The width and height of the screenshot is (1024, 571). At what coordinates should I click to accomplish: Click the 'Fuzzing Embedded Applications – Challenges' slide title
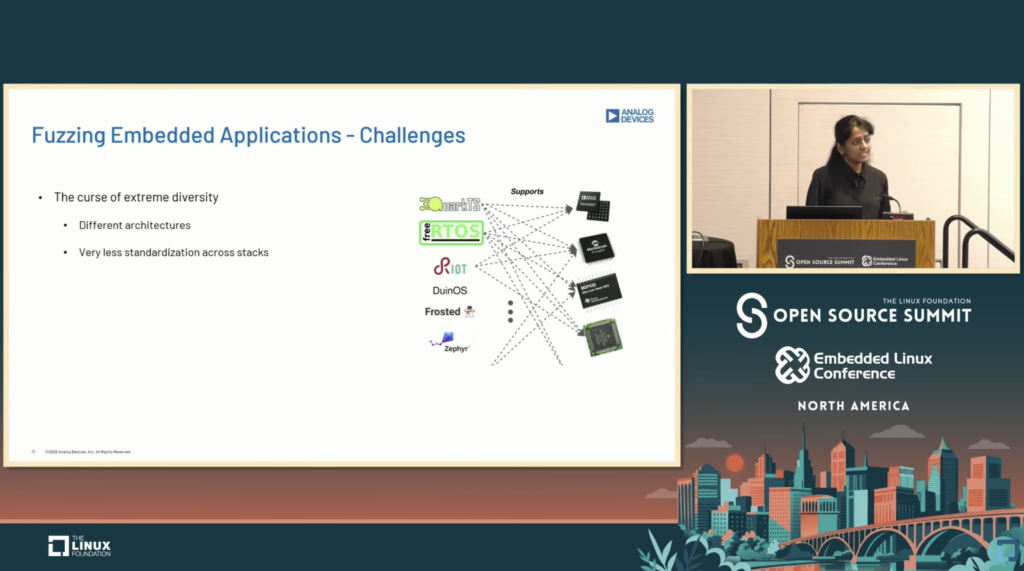coord(248,135)
